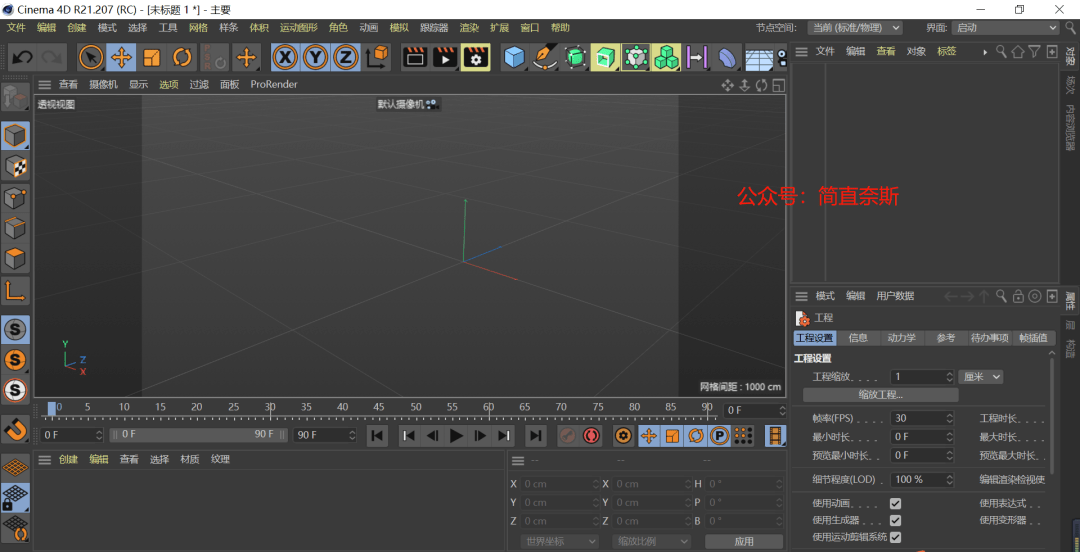Viewport: 1080px width, 552px height.
Task: Add an Extrude generator object
Action: tap(605, 57)
